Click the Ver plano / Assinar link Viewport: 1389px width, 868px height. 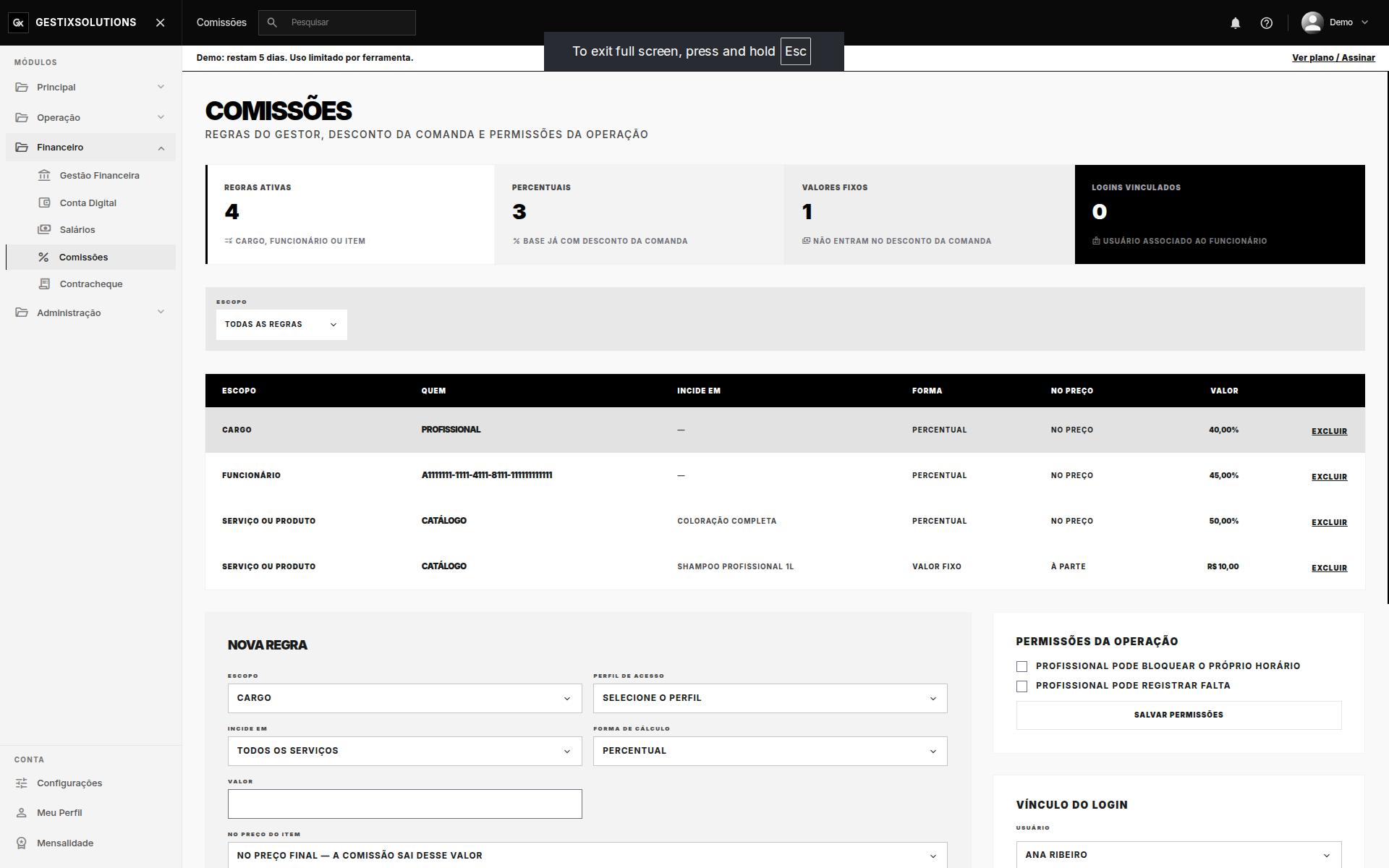1333,58
